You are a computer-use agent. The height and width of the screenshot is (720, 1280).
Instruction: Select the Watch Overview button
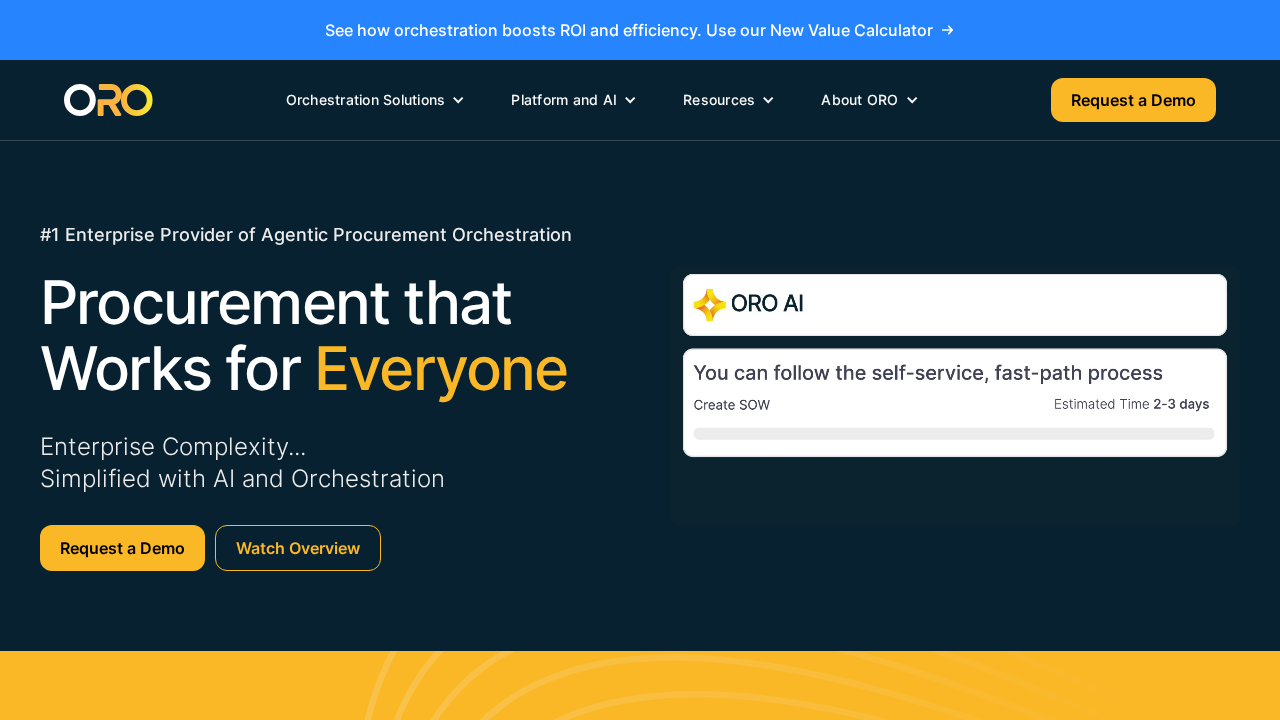(297, 548)
